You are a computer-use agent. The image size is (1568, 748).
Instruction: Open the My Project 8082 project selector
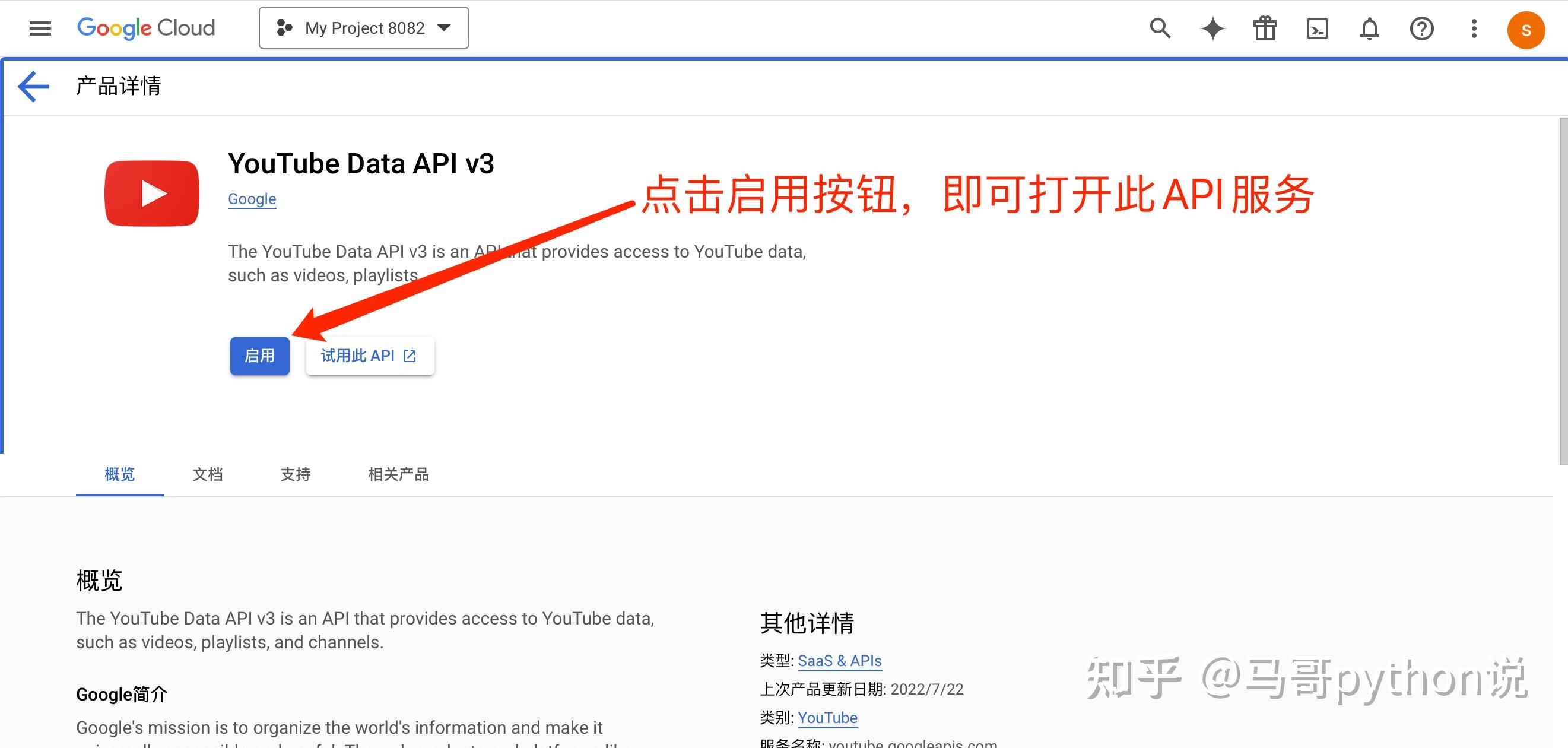point(363,27)
